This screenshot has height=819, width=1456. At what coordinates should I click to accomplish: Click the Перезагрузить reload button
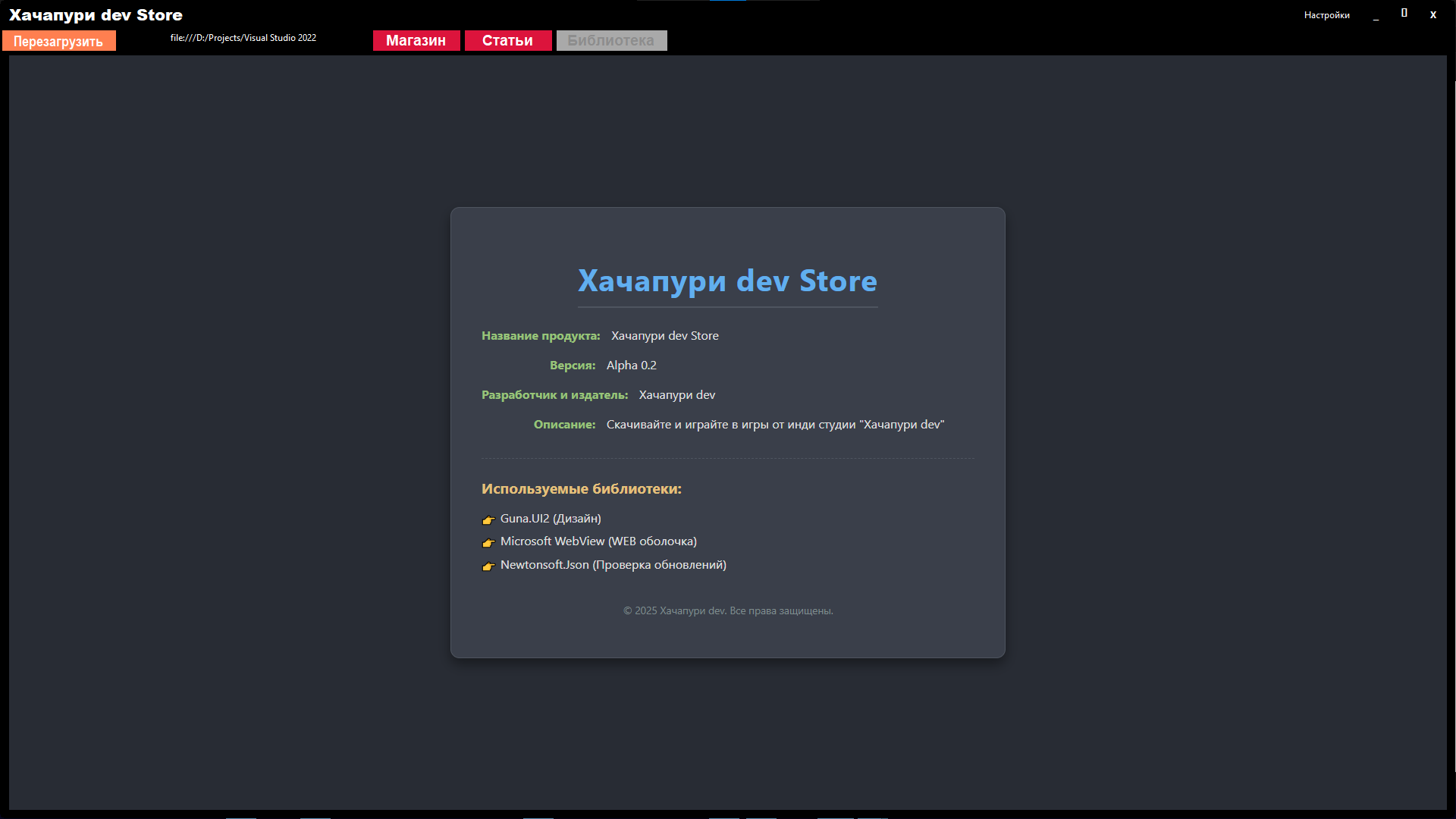(59, 41)
